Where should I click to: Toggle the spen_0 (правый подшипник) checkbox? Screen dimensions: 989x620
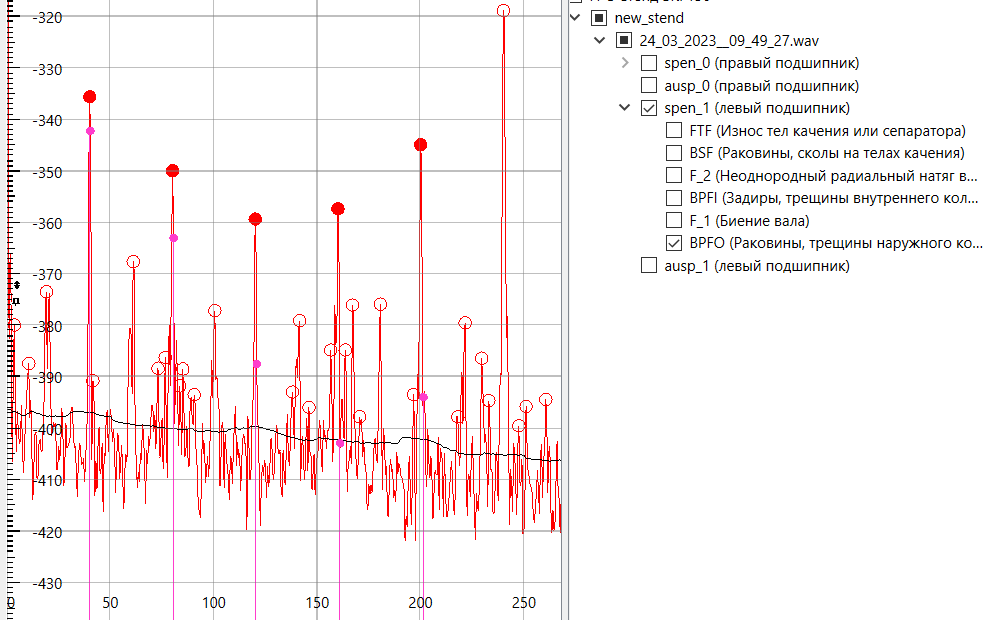pyautogui.click(x=649, y=64)
